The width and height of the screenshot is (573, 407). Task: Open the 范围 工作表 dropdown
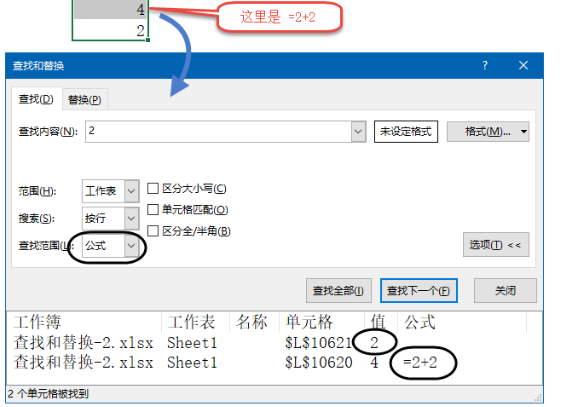click(110, 191)
